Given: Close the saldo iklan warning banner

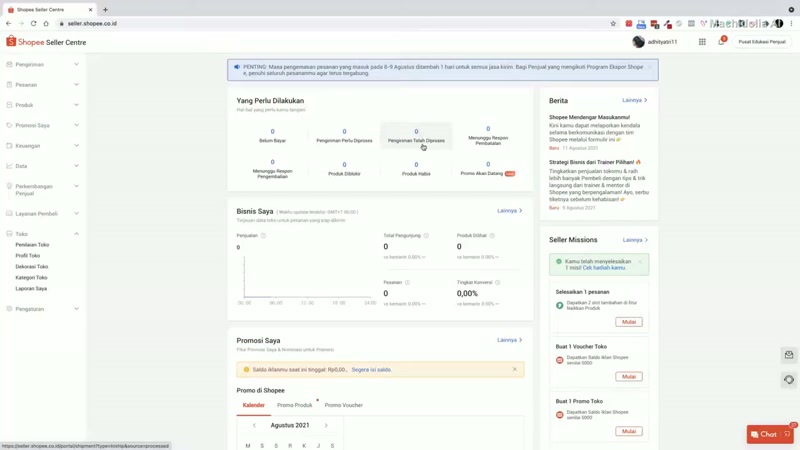Looking at the screenshot, I should (514, 369).
